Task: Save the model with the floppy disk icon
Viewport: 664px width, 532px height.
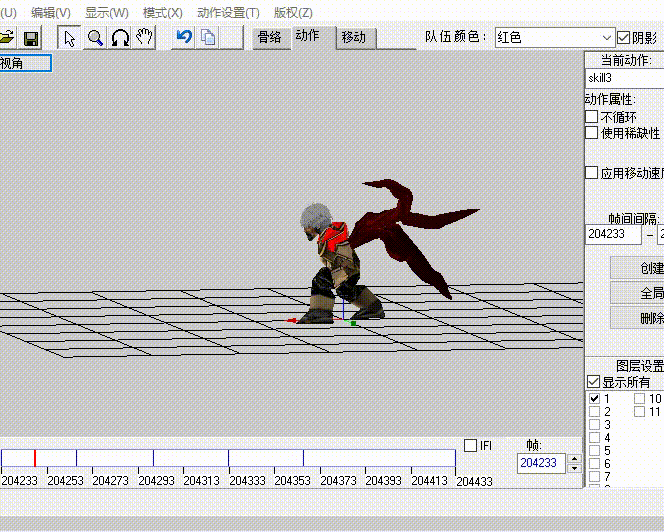Action: [31, 38]
